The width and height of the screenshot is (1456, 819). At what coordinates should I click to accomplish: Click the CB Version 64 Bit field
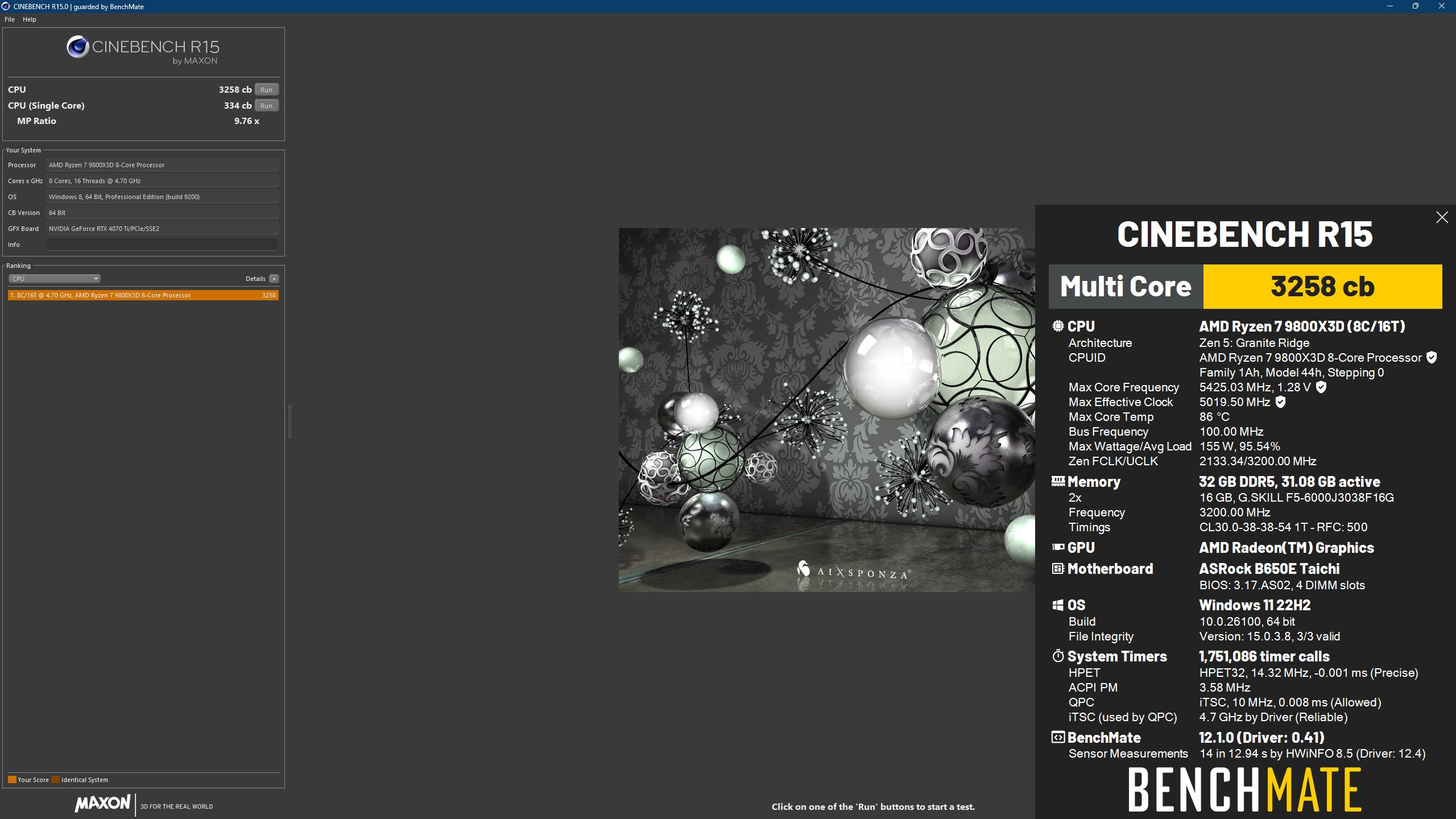(162, 213)
